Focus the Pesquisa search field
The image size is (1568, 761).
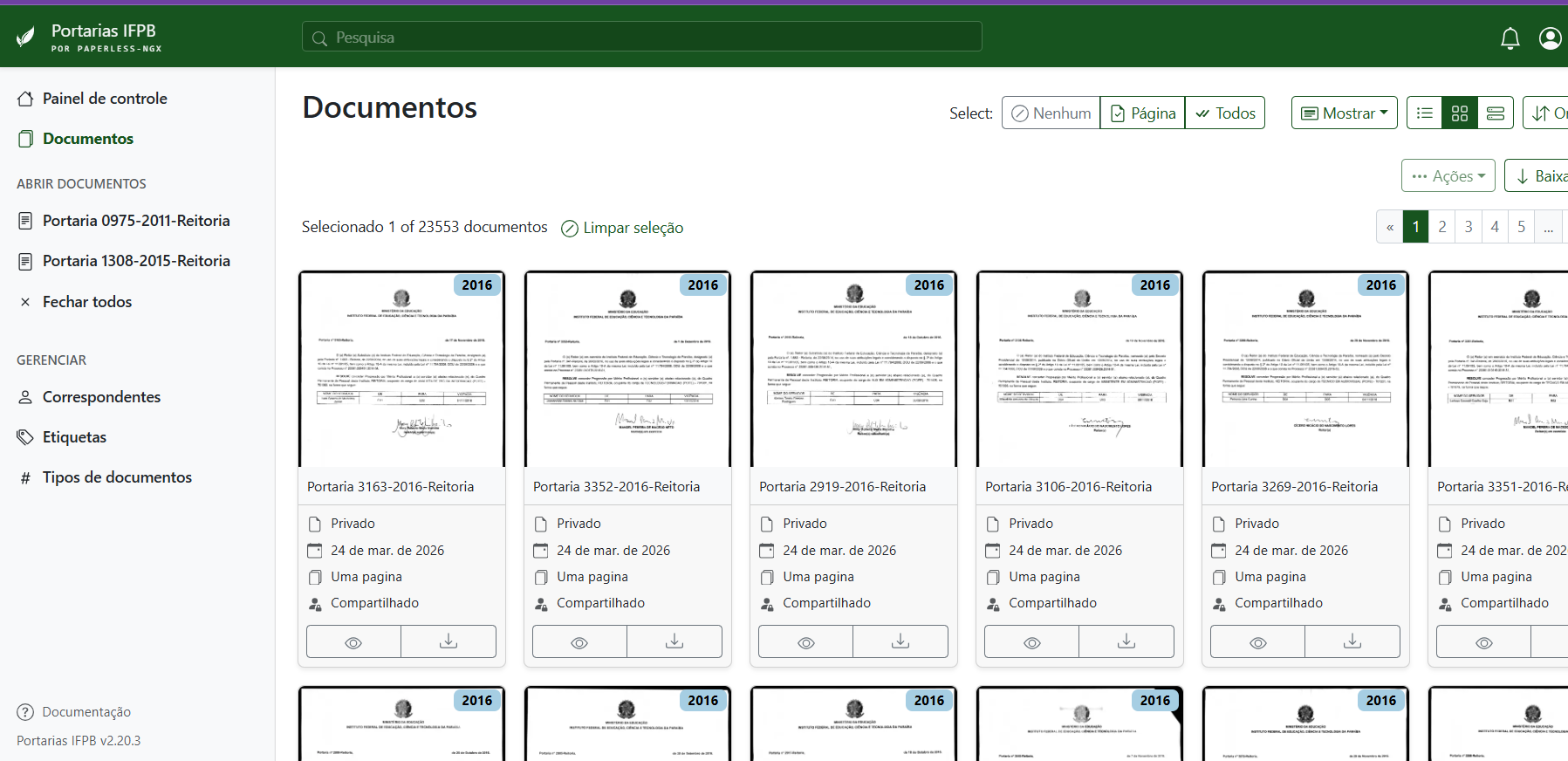642,37
